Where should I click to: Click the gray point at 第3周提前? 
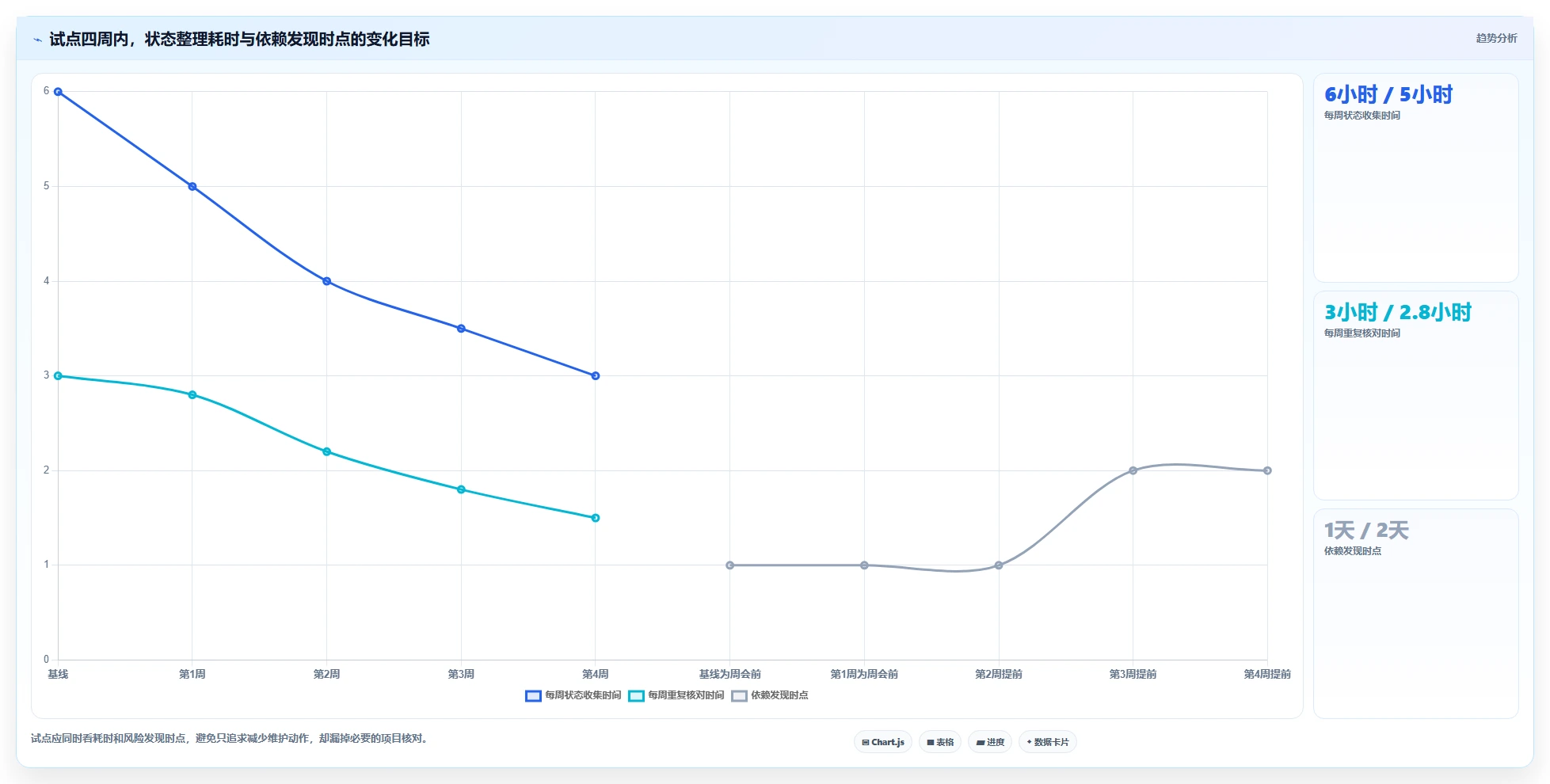[1133, 470]
